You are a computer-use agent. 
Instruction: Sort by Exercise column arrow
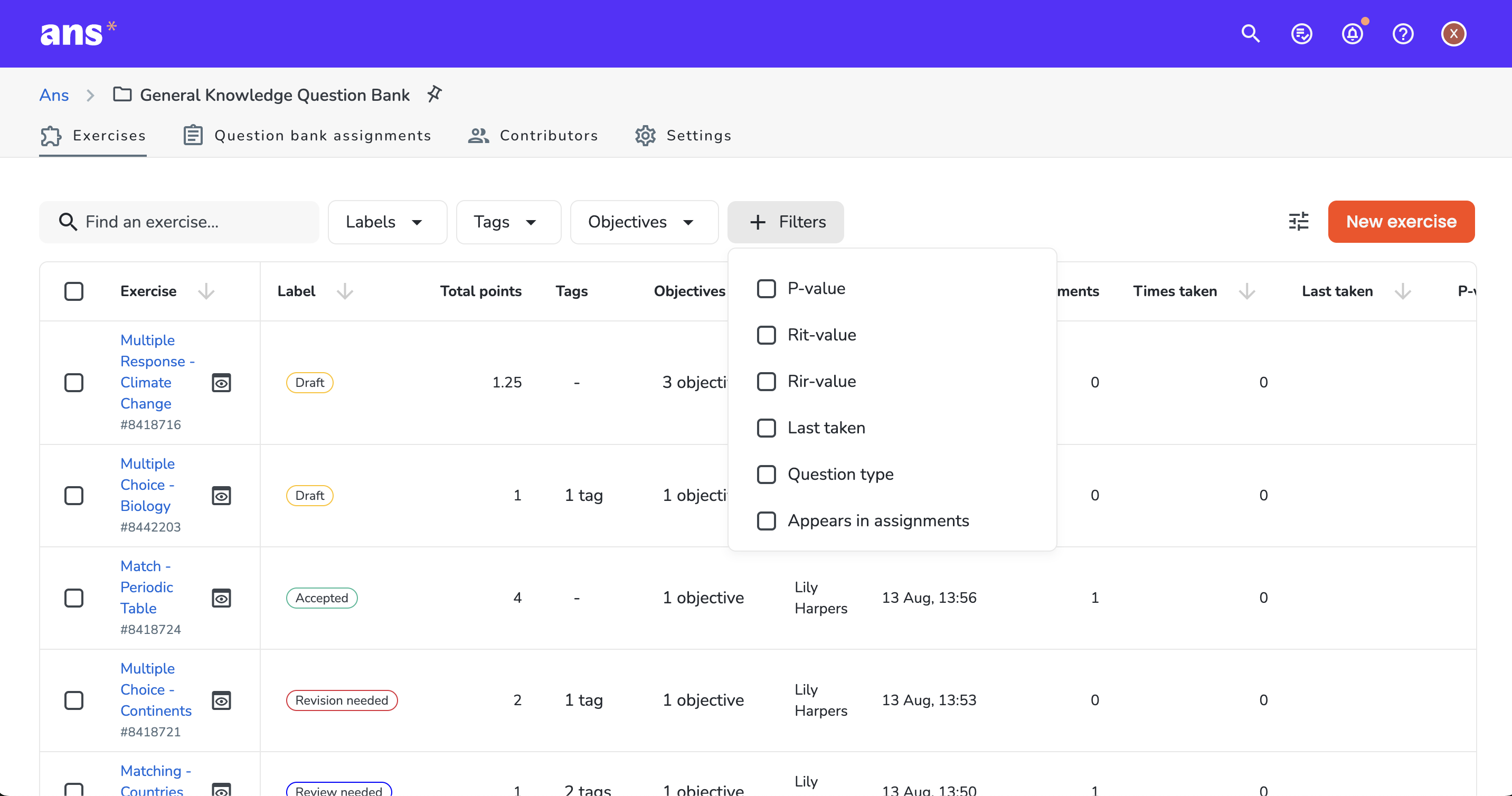(x=206, y=291)
